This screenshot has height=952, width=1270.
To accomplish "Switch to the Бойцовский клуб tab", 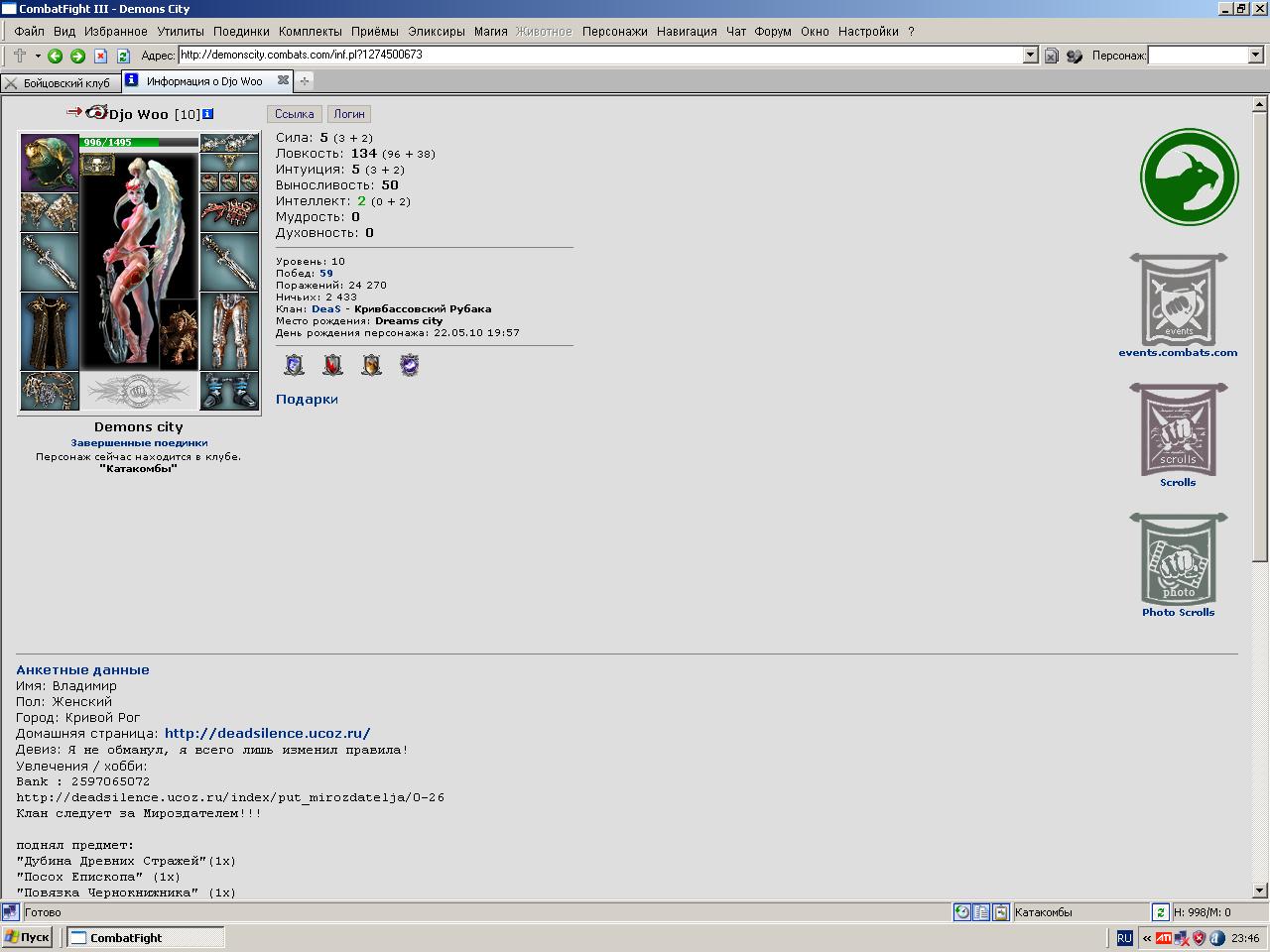I will click(x=61, y=82).
